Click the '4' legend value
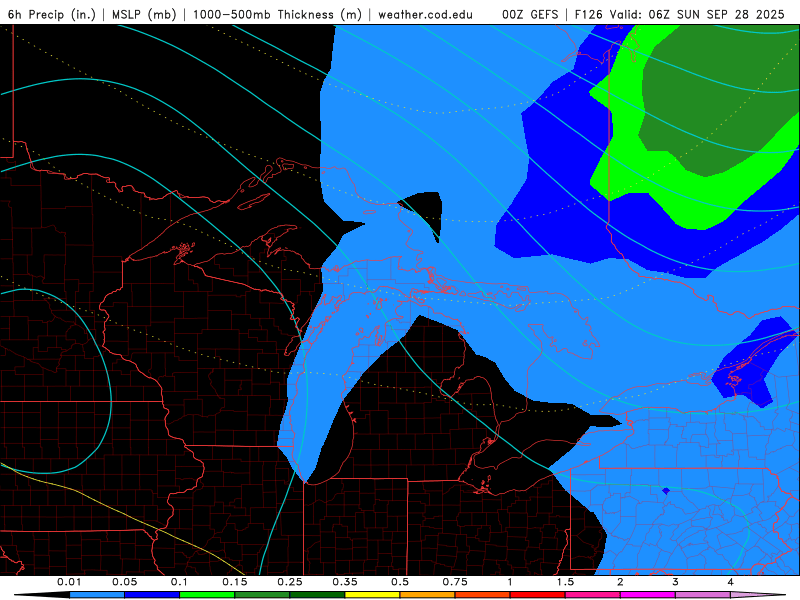The width and height of the screenshot is (800, 600). tap(730, 582)
